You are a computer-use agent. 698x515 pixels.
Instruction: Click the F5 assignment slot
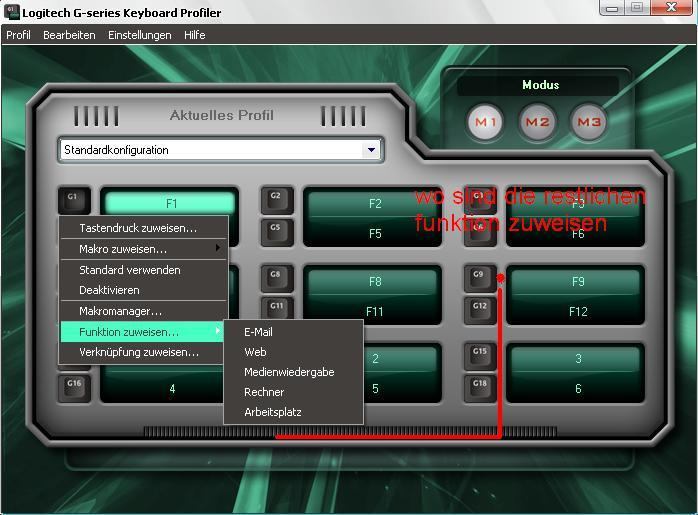point(373,232)
